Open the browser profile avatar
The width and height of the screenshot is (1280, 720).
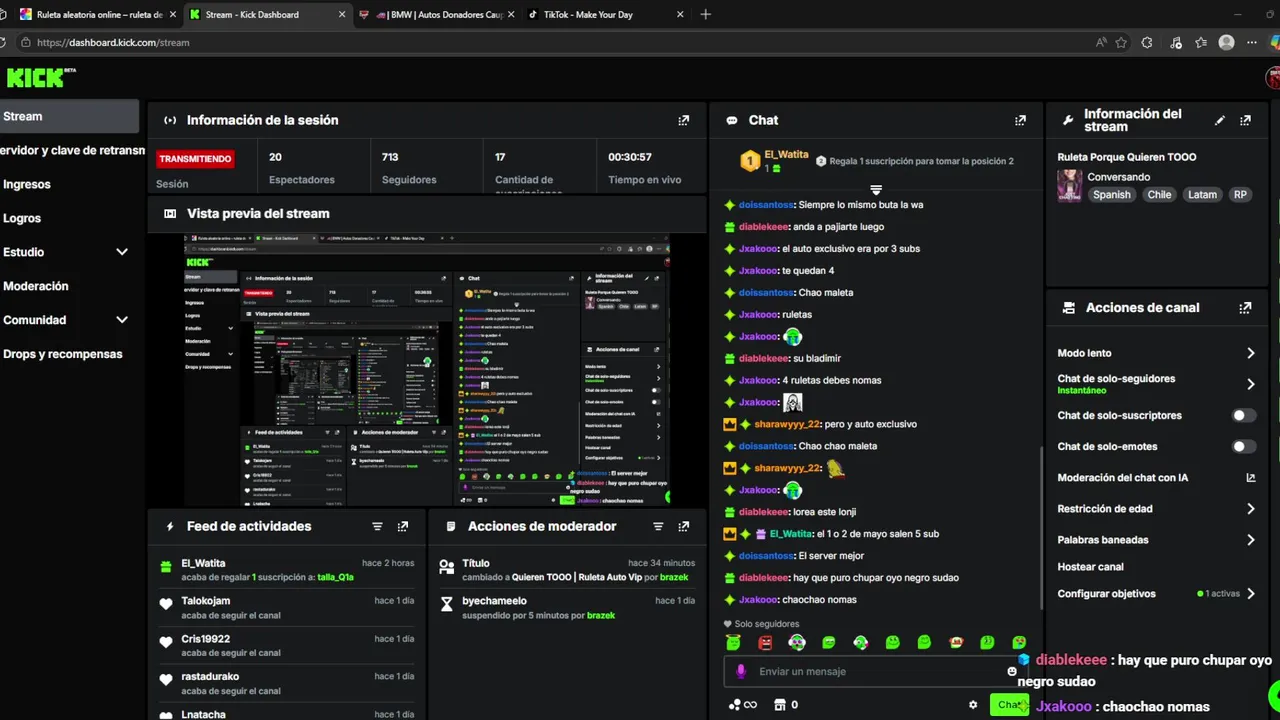(x=1227, y=43)
